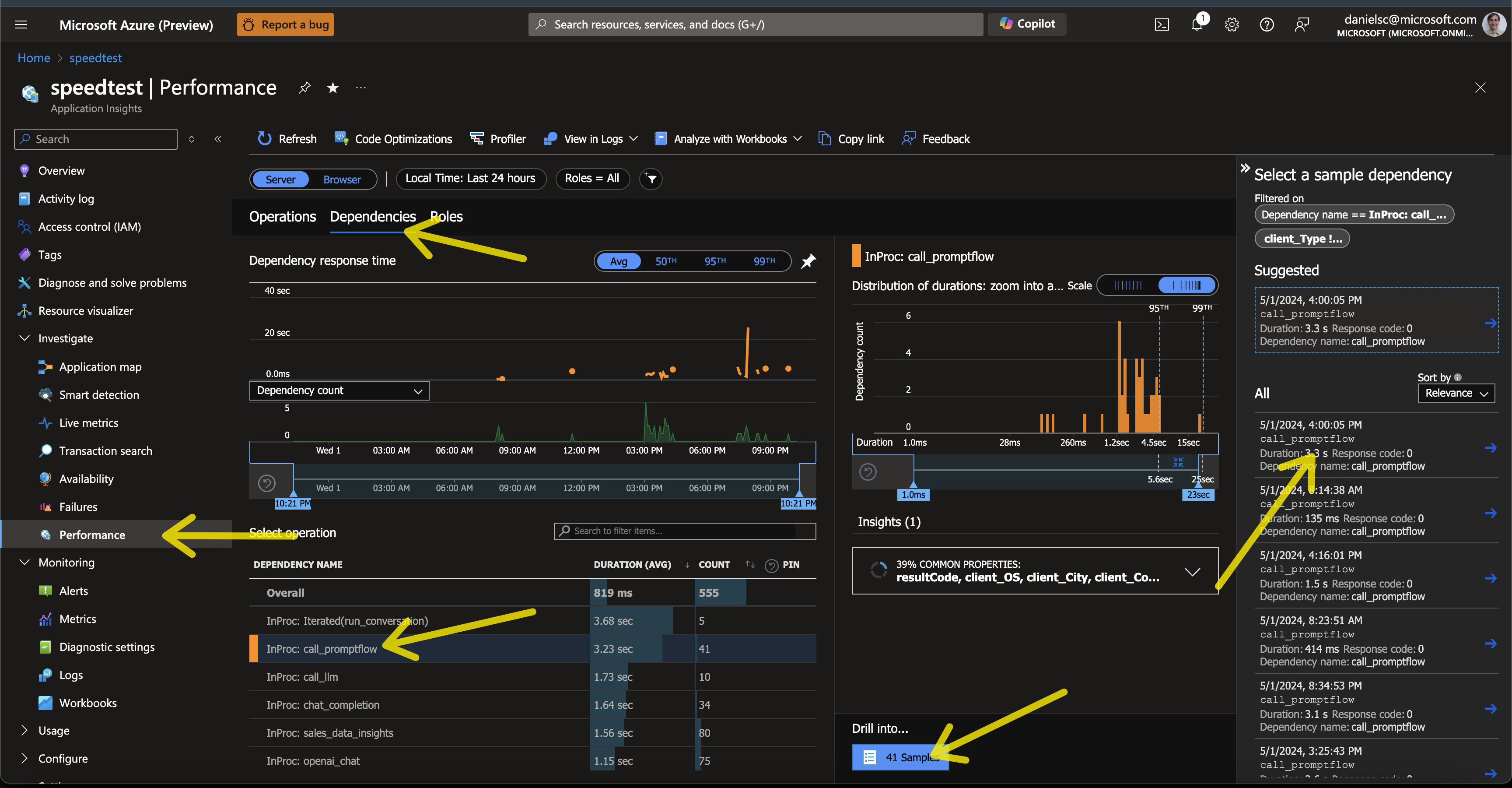
Task: Open Failures in the side menu
Action: point(78,507)
